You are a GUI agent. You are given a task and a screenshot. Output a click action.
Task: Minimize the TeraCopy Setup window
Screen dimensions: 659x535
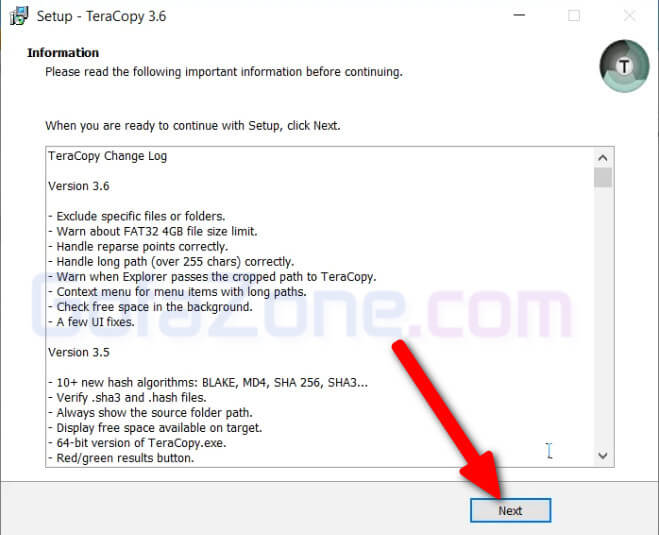pos(520,16)
